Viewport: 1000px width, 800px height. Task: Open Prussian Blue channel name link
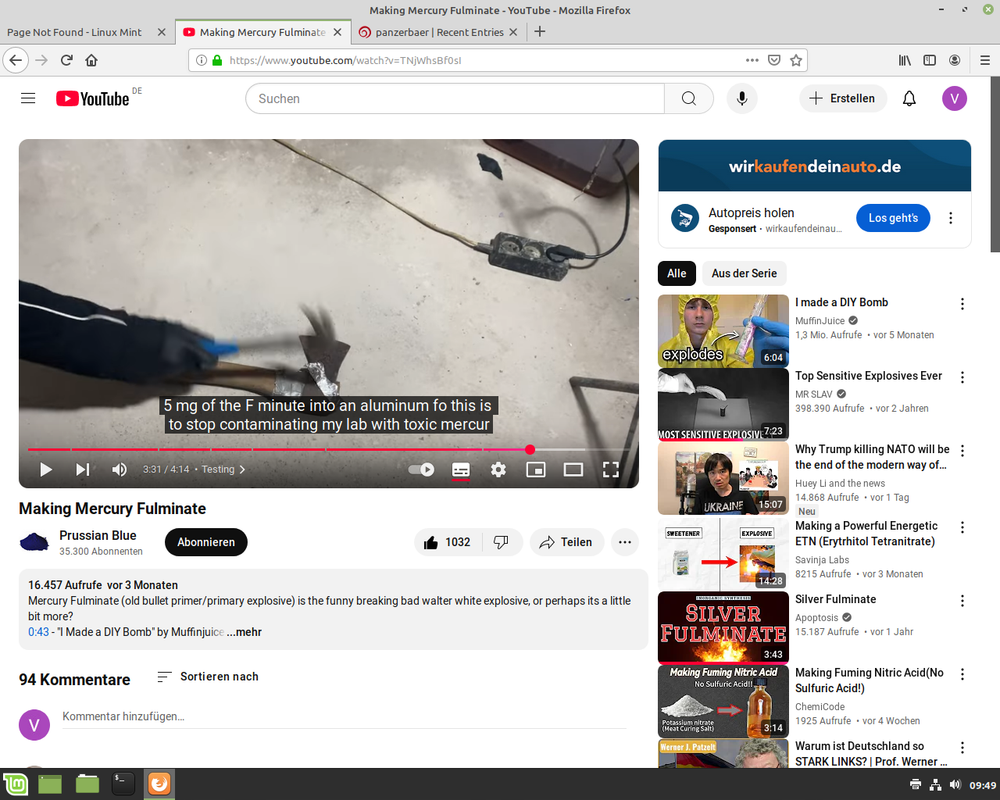click(x=98, y=535)
